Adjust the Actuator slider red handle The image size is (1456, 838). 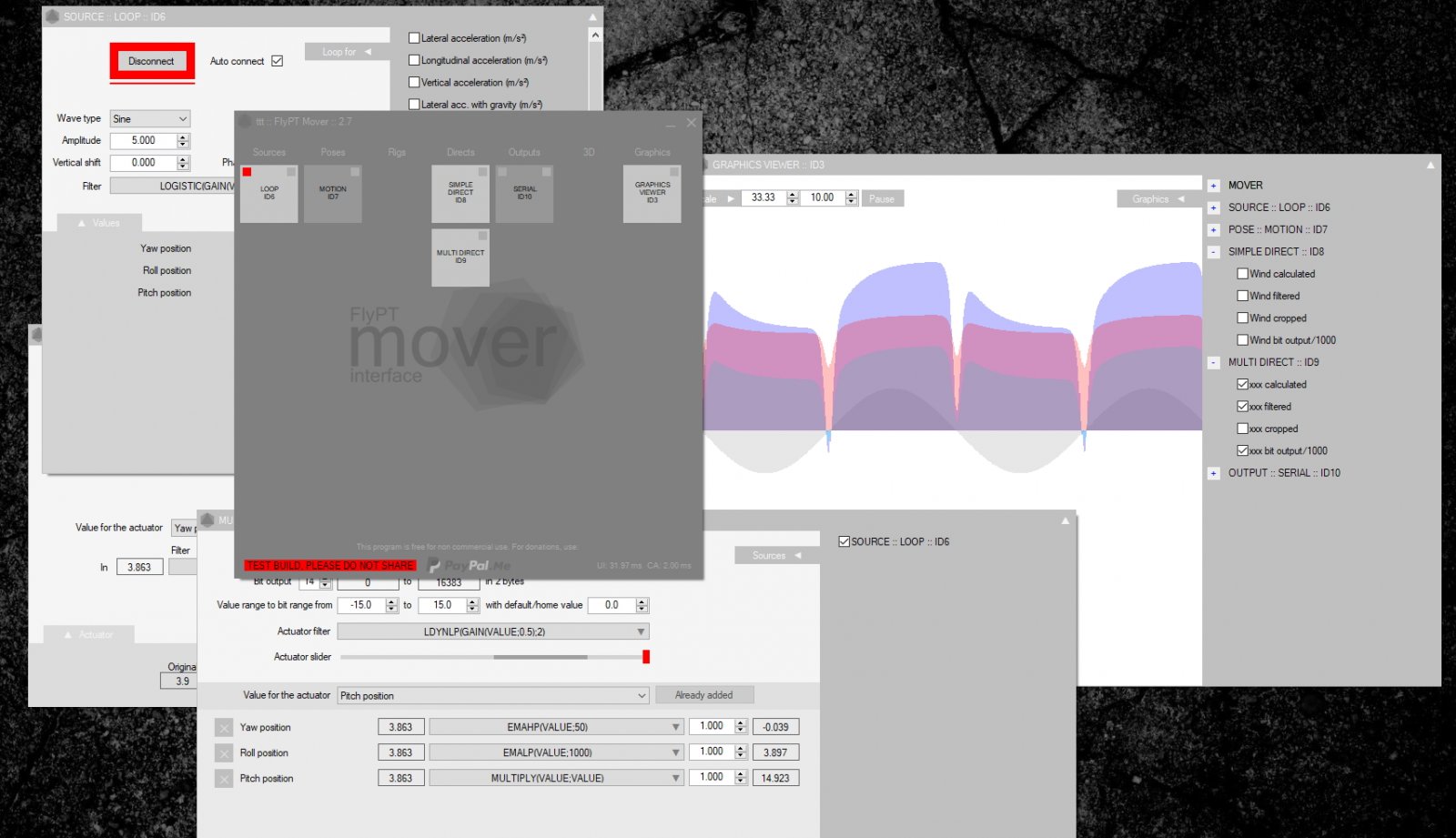(x=646, y=657)
